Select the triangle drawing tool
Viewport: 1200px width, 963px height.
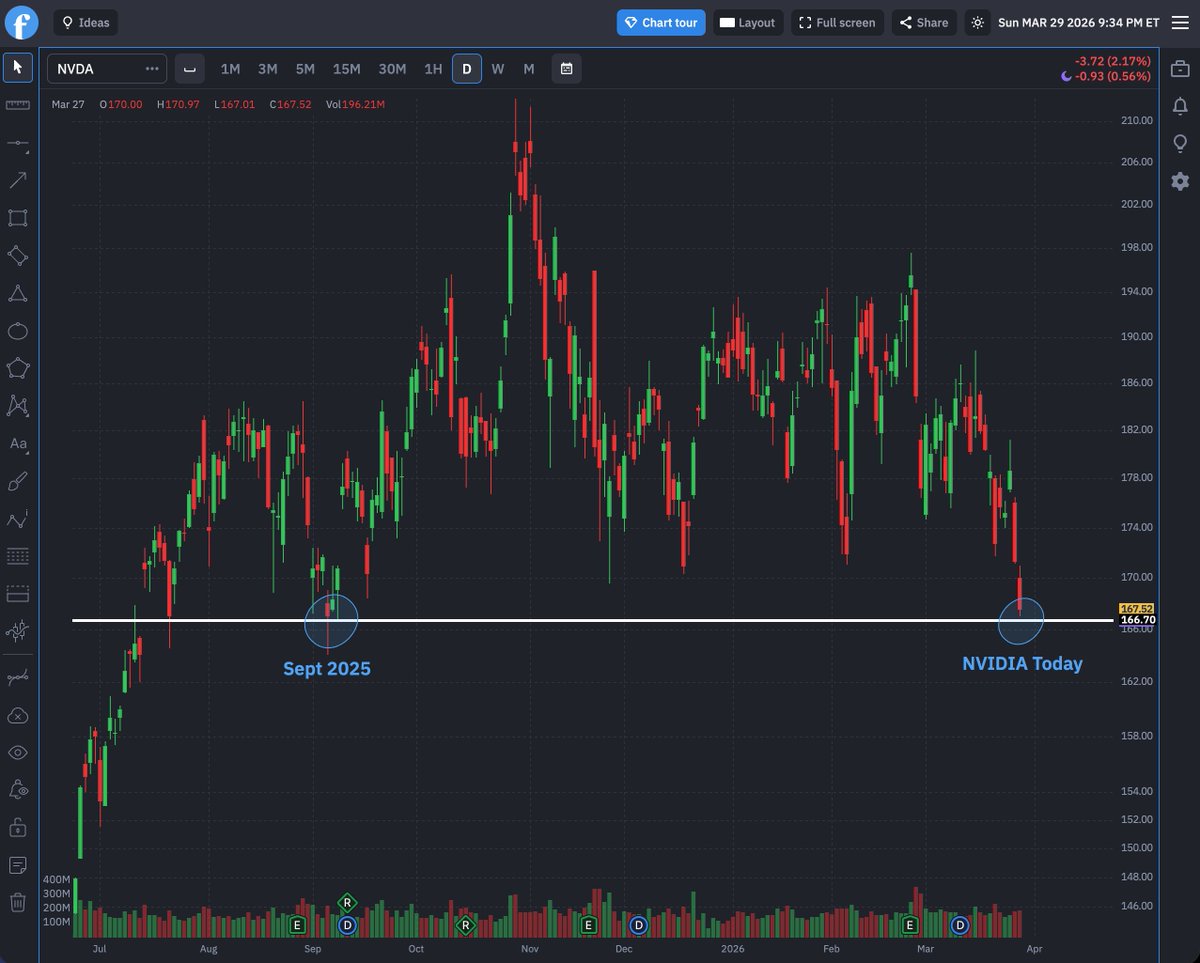coord(17,293)
